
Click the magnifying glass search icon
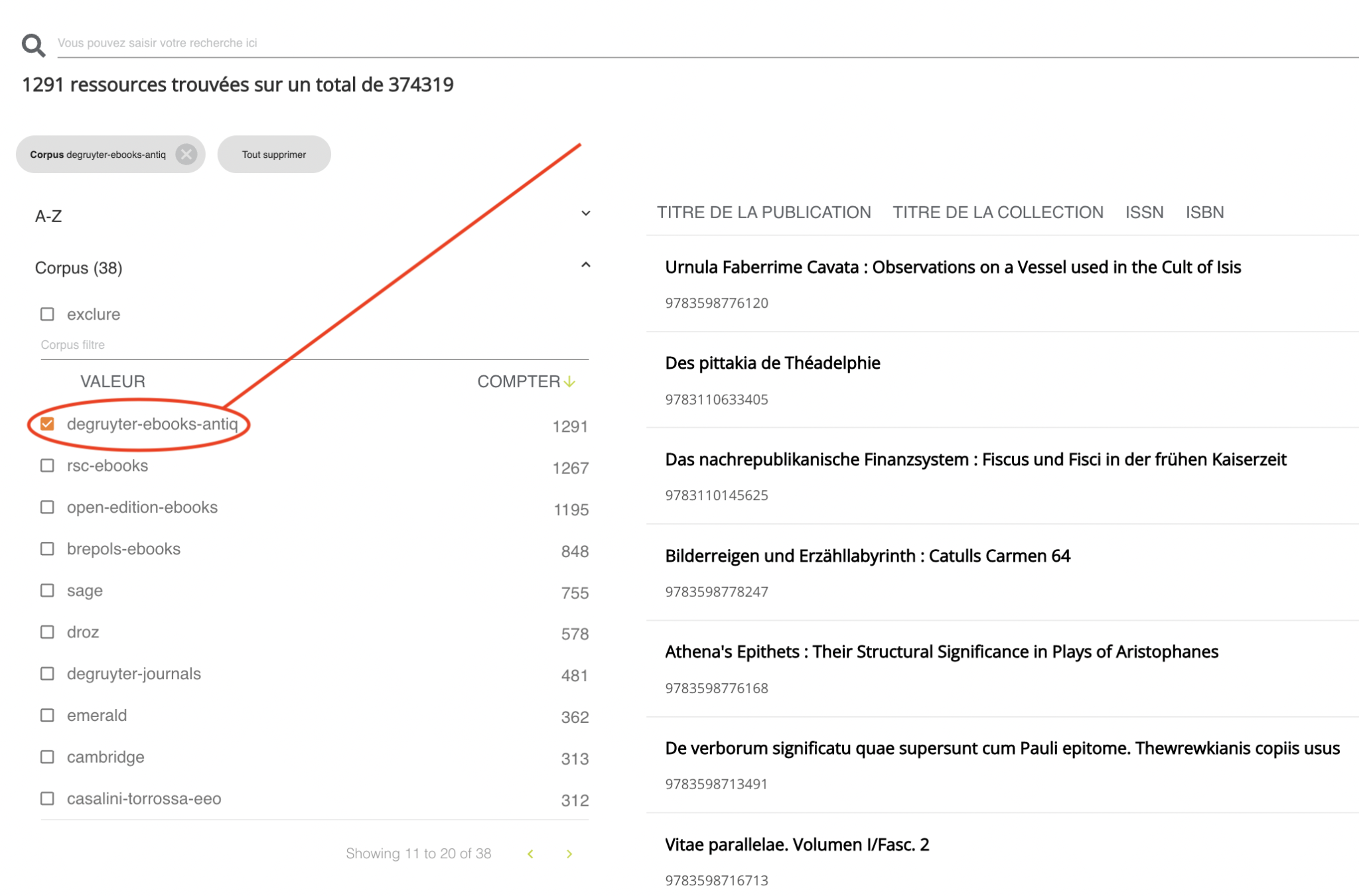33,45
